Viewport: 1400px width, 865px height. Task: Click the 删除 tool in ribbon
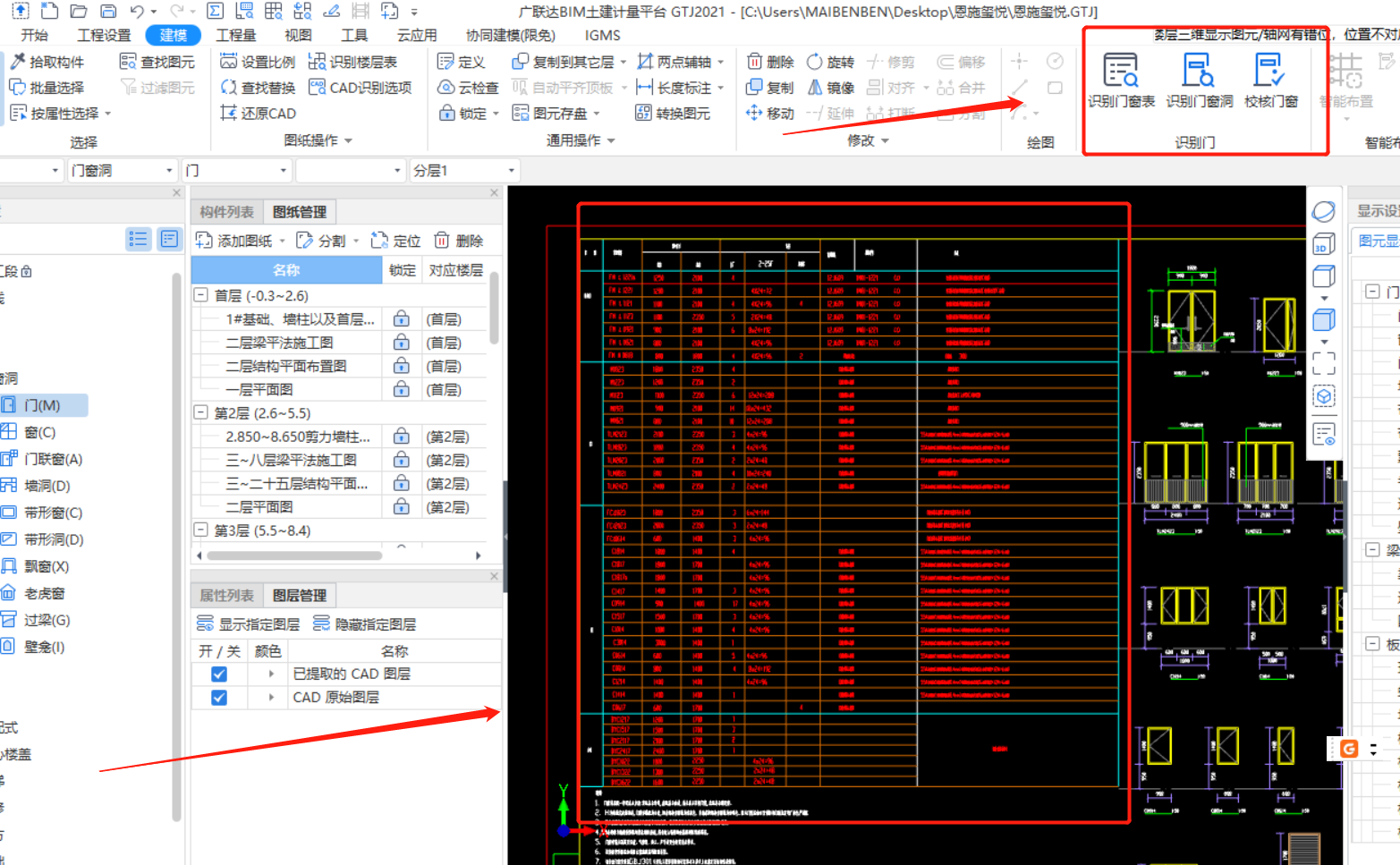click(771, 62)
